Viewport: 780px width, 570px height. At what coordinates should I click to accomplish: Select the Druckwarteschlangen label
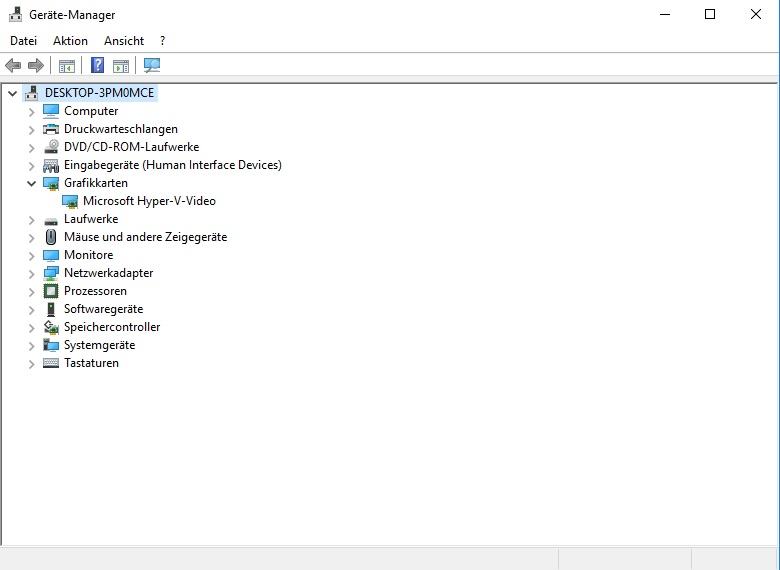coord(121,129)
